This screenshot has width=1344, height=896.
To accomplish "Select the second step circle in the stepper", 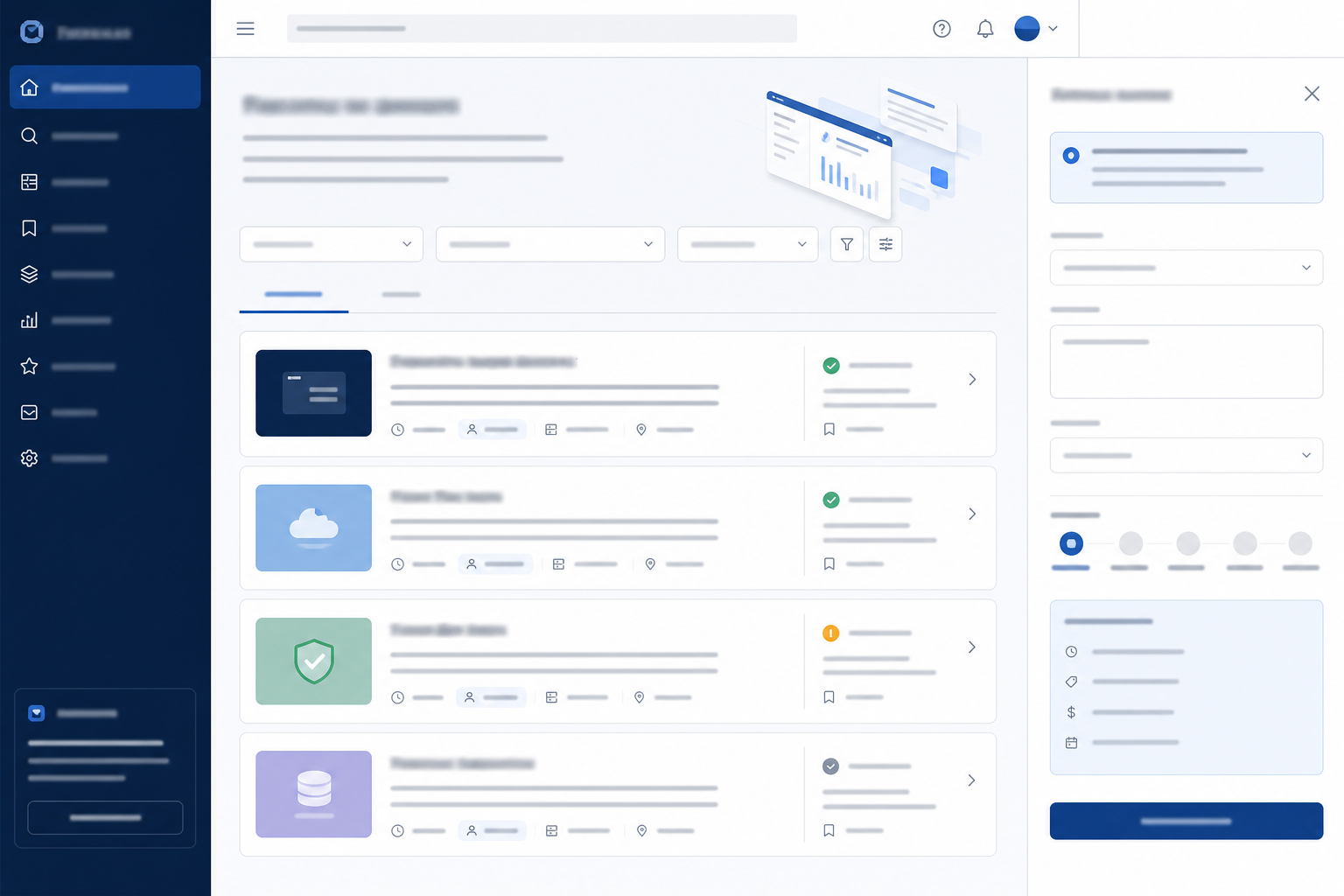I will coord(1130,543).
